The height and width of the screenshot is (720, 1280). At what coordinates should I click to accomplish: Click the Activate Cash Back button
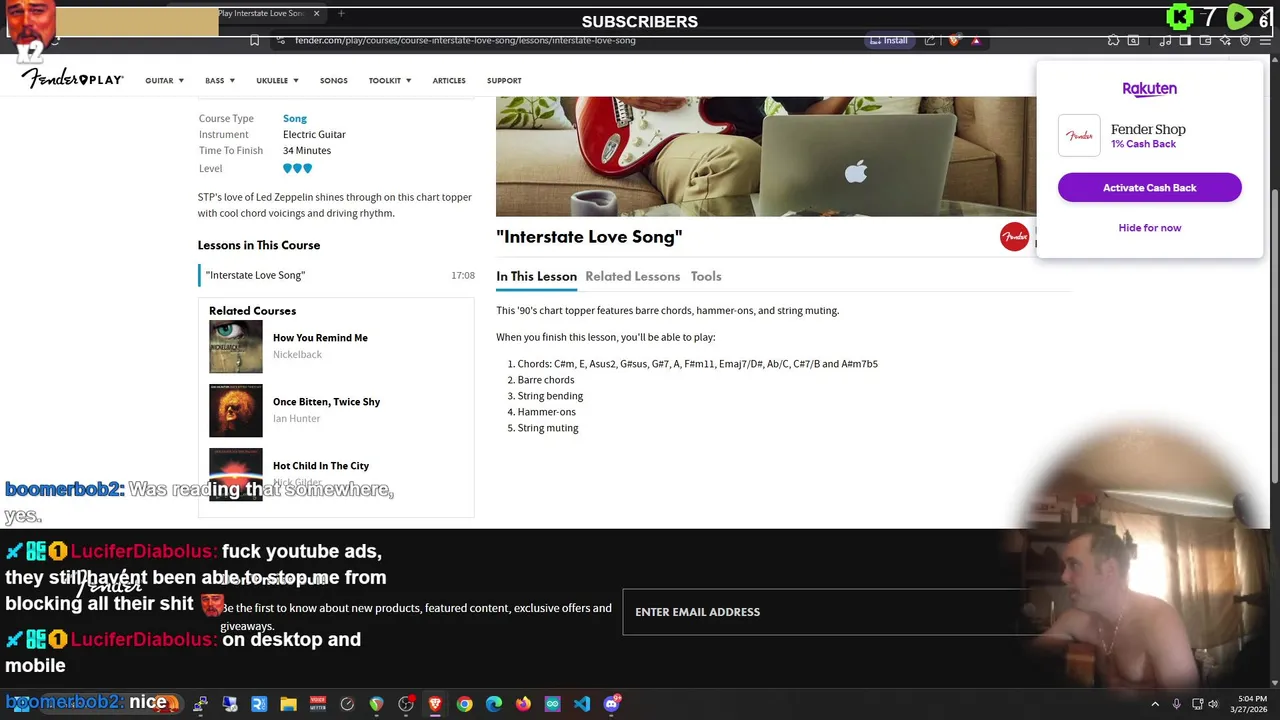(1150, 187)
